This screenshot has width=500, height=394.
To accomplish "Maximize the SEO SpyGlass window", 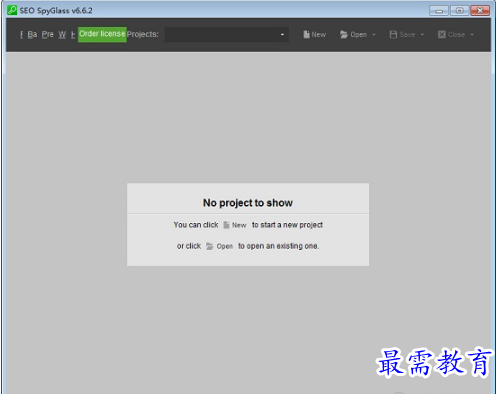I will point(459,11).
